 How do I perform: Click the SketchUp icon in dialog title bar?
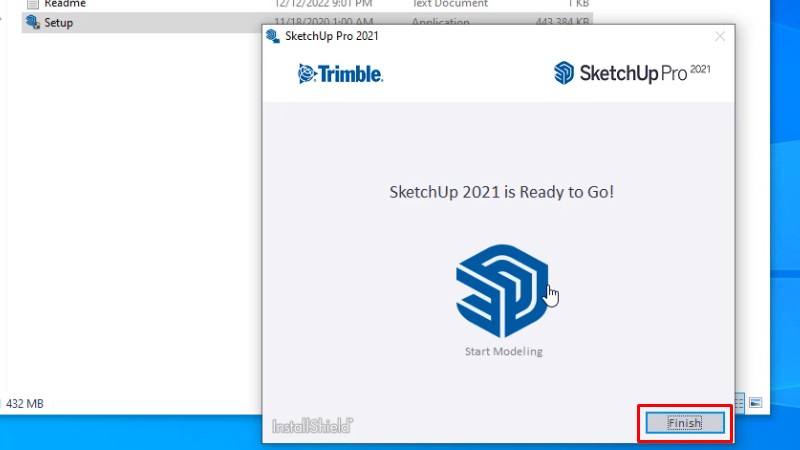tap(272, 36)
